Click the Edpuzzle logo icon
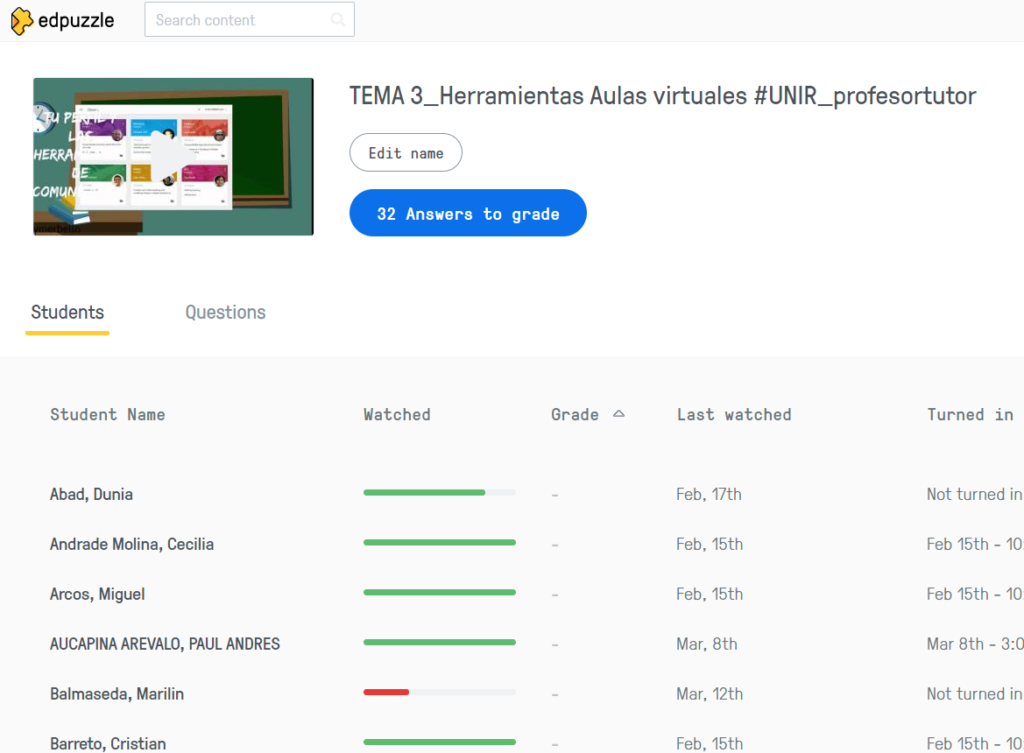1024x753 pixels. (x=22, y=20)
